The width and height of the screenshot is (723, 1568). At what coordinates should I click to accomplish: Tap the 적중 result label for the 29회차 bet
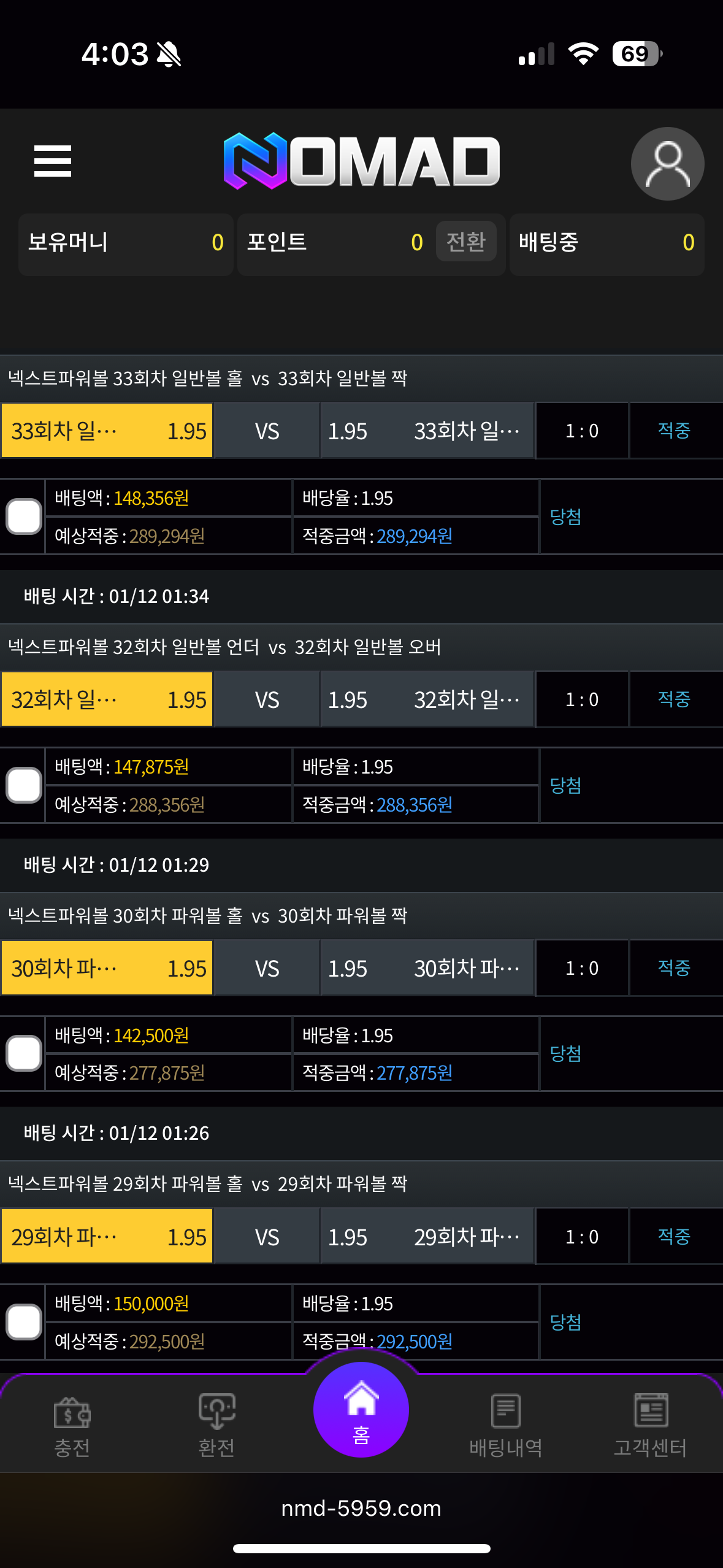pos(674,1236)
